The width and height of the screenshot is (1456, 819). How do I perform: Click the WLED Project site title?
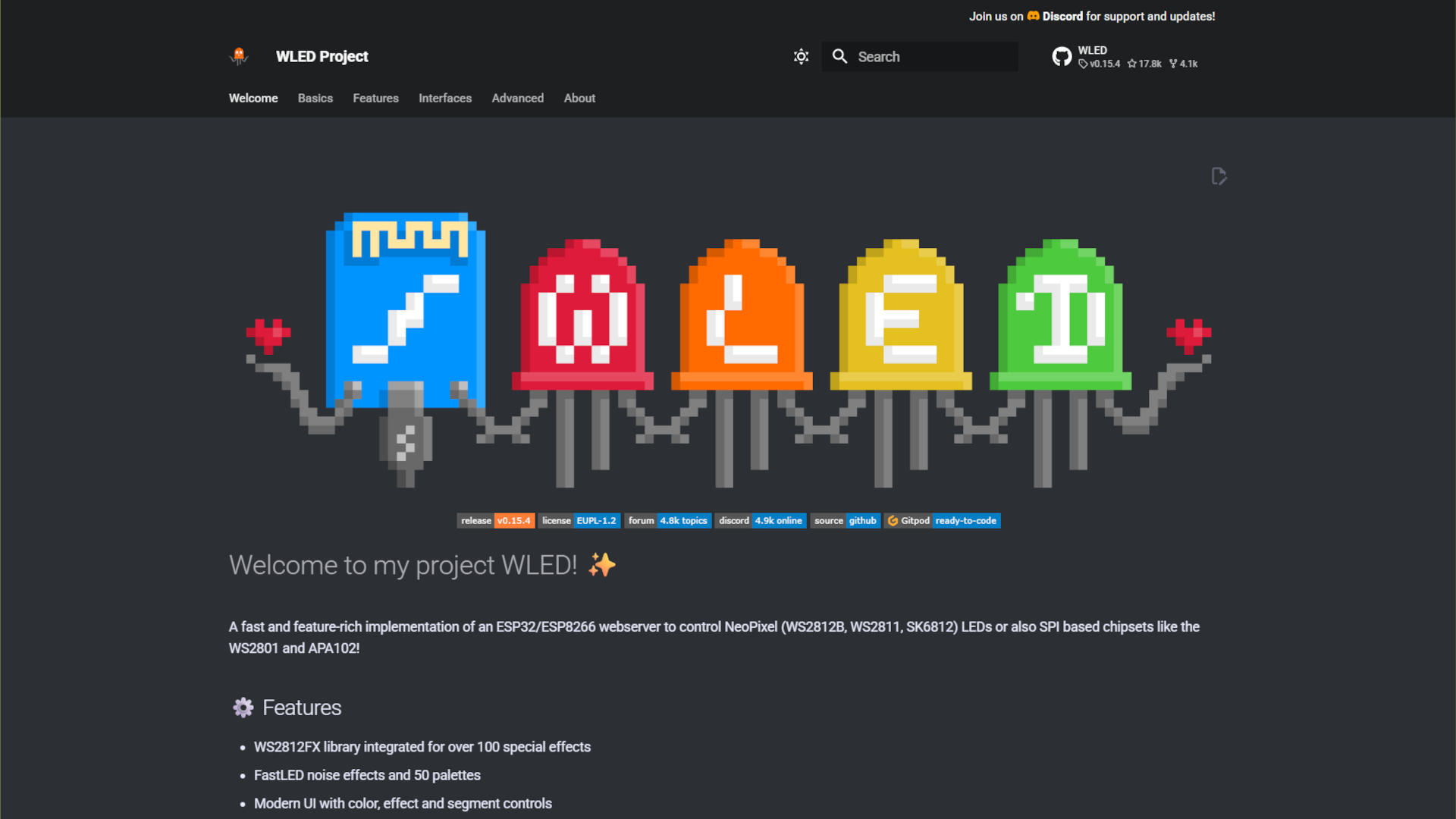pos(322,57)
